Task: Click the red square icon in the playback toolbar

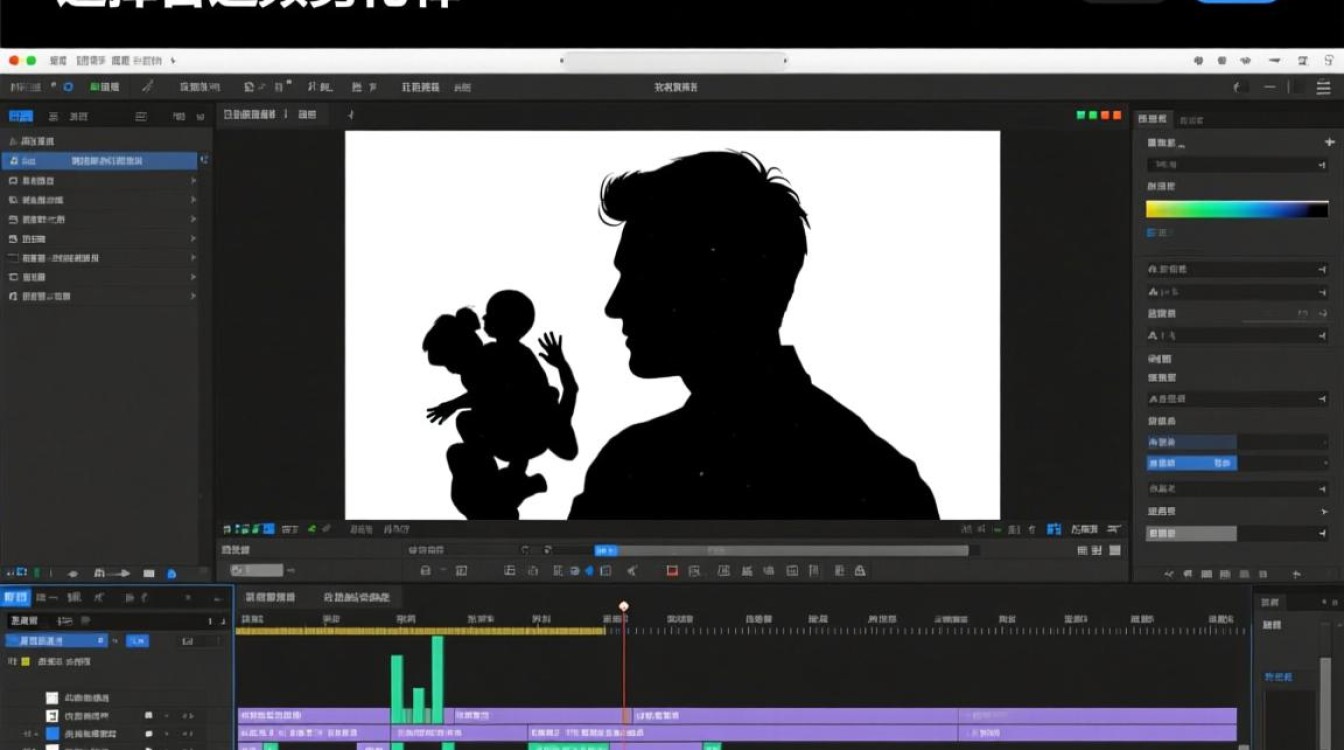Action: (x=672, y=571)
